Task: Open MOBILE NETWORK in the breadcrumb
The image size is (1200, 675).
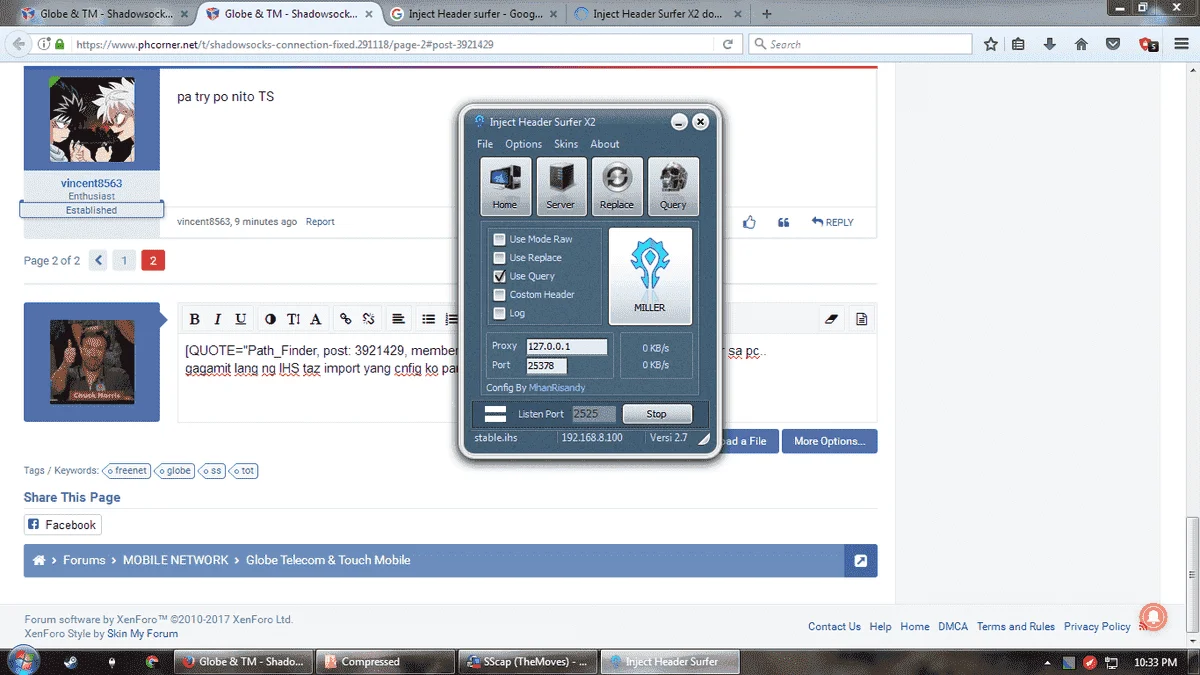Action: pos(176,560)
